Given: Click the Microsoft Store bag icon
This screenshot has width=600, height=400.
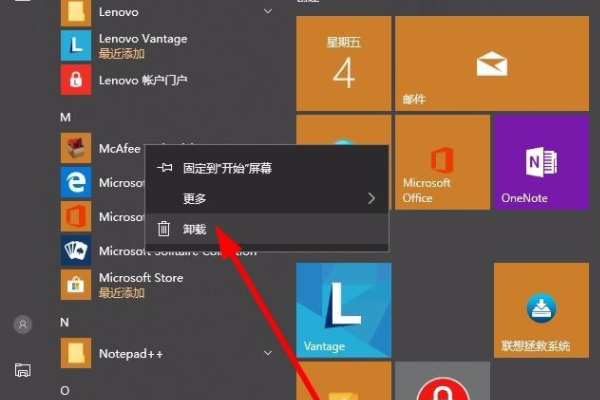Looking at the screenshot, I should coord(76,284).
